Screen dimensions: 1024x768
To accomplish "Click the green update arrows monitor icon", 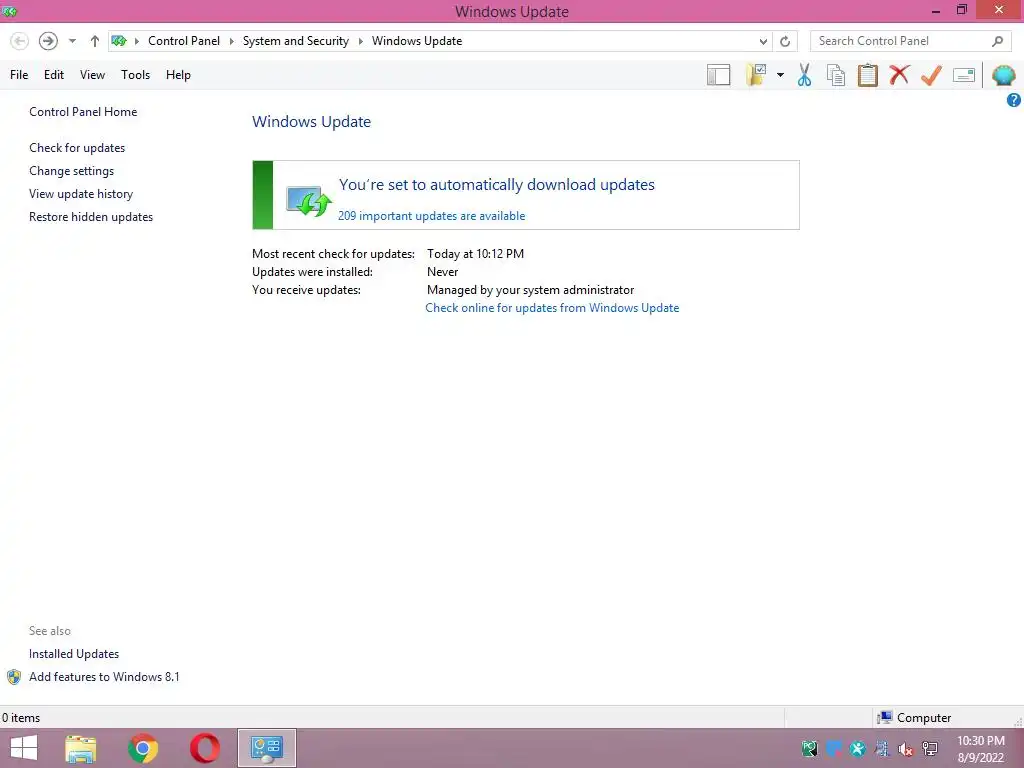I will point(308,200).
